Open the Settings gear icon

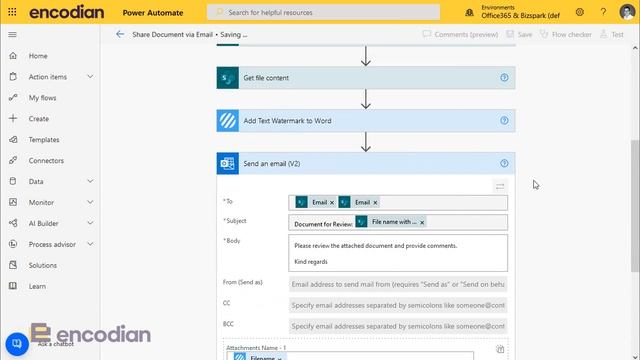(580, 12)
